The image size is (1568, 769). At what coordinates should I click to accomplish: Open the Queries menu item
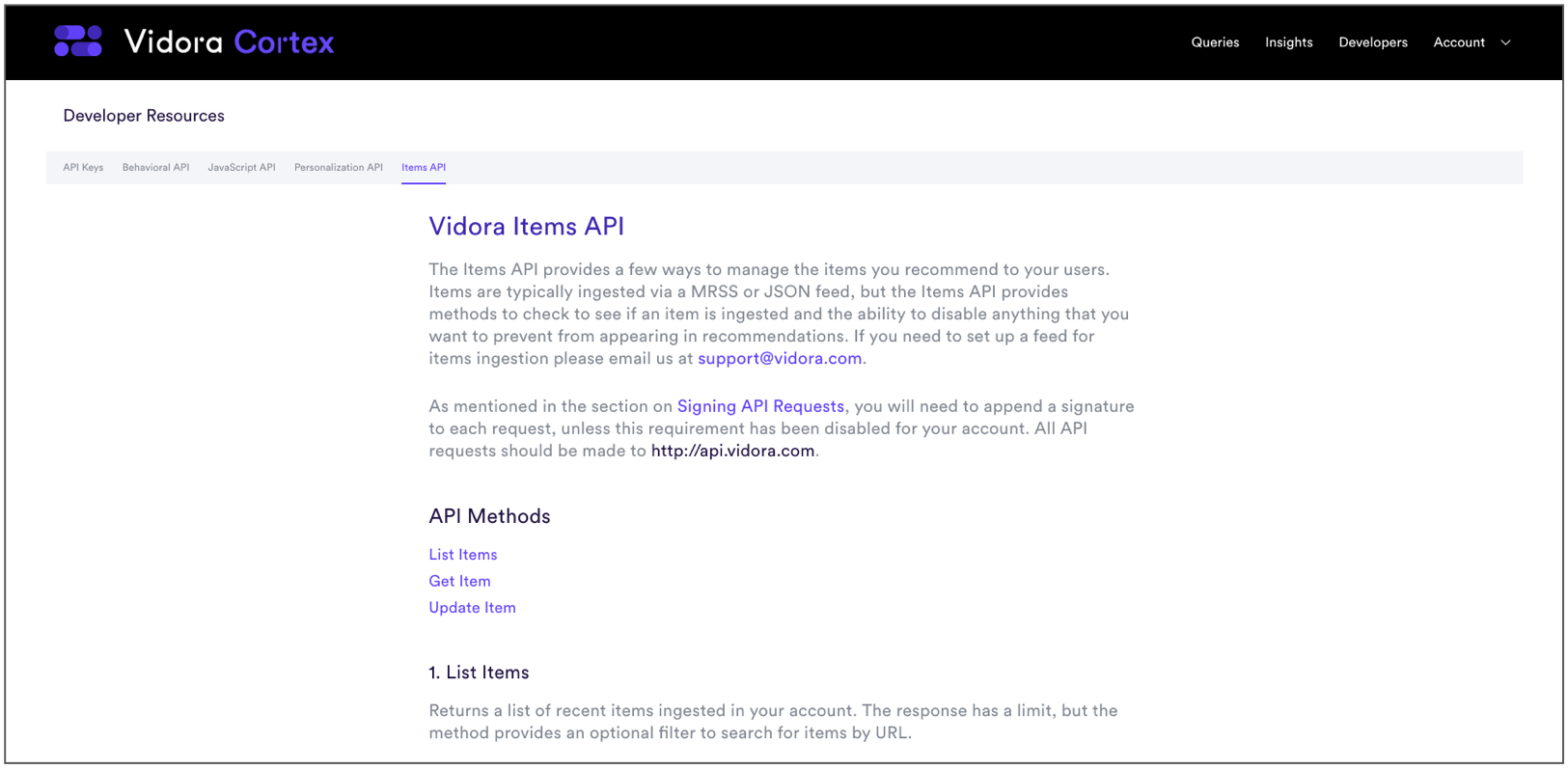[x=1215, y=42]
